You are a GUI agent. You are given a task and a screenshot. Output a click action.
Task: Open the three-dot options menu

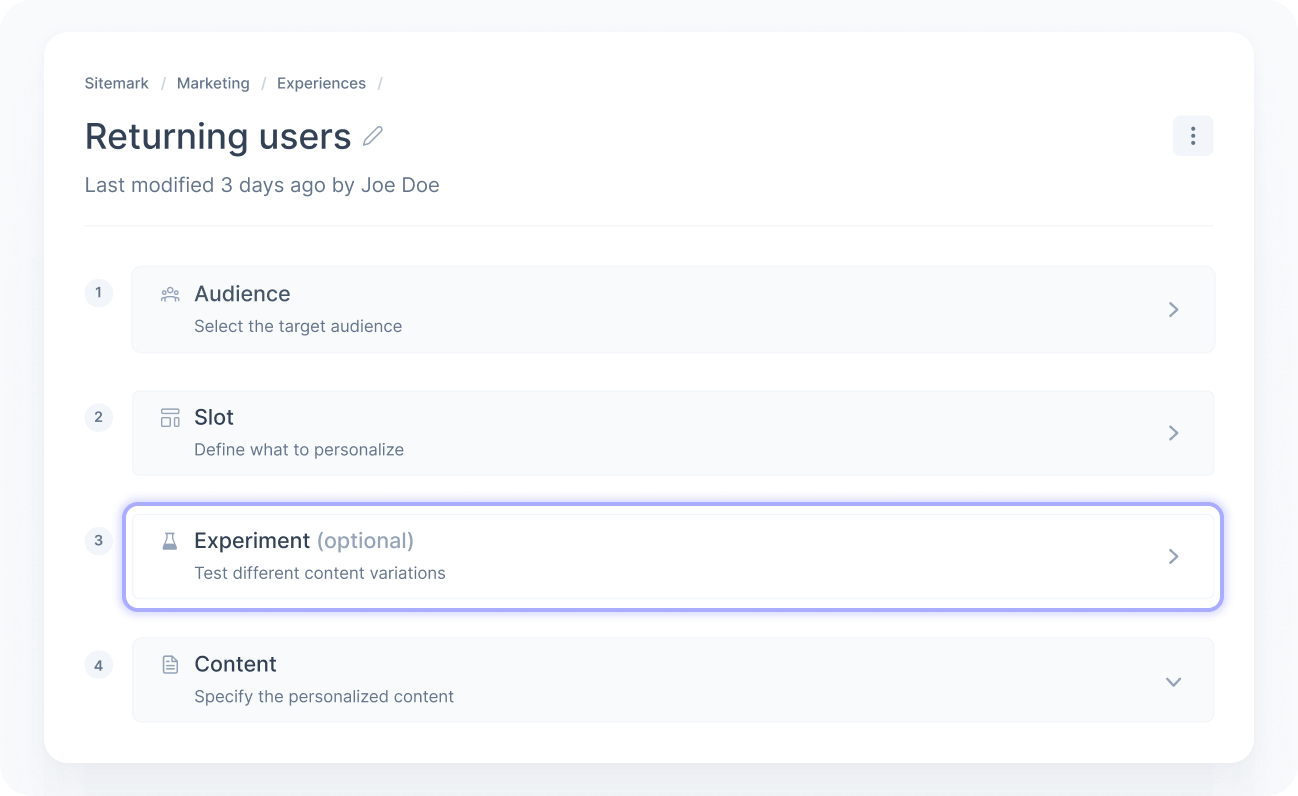tap(1192, 135)
